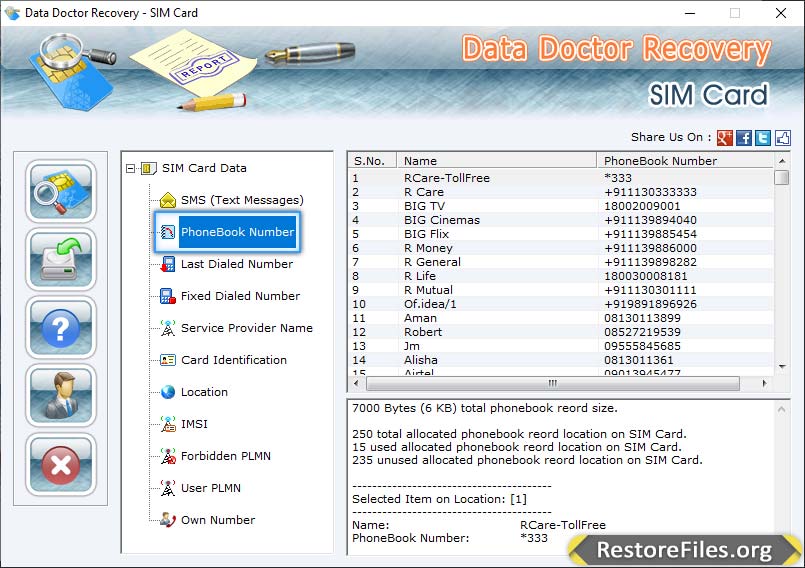Image resolution: width=805 pixels, height=568 pixels.
Task: Share on Twitter icon
Action: pyautogui.click(x=763, y=138)
